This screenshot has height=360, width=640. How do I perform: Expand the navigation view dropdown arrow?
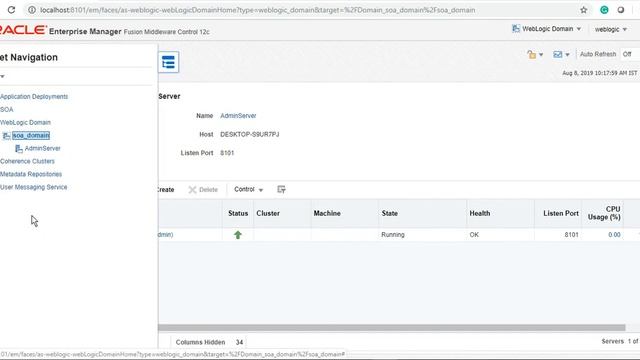pyautogui.click(x=2, y=76)
